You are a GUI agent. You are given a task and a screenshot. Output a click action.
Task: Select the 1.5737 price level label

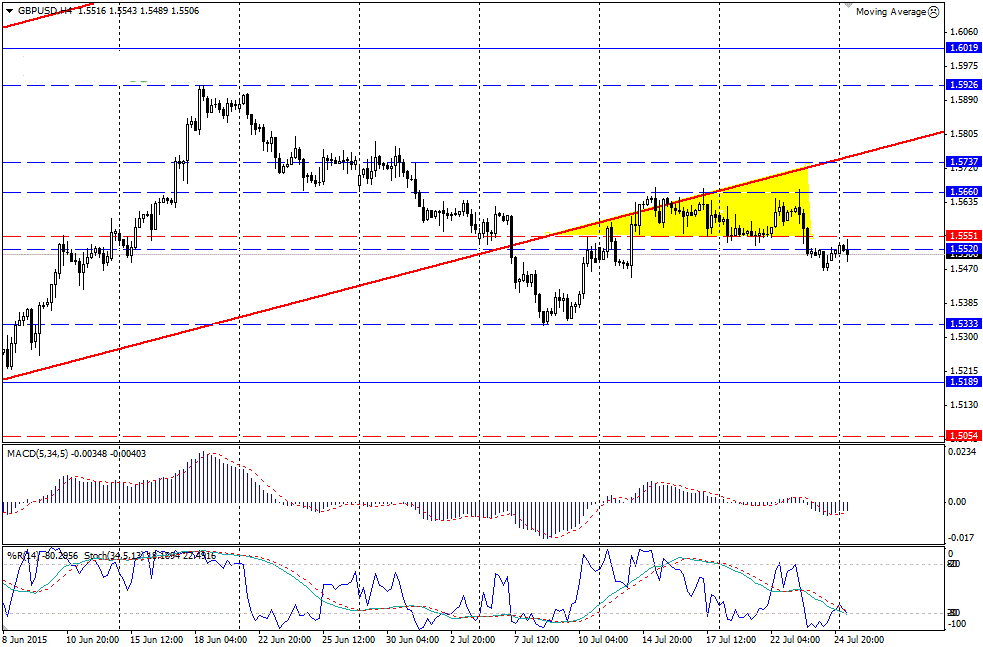pyautogui.click(x=962, y=162)
